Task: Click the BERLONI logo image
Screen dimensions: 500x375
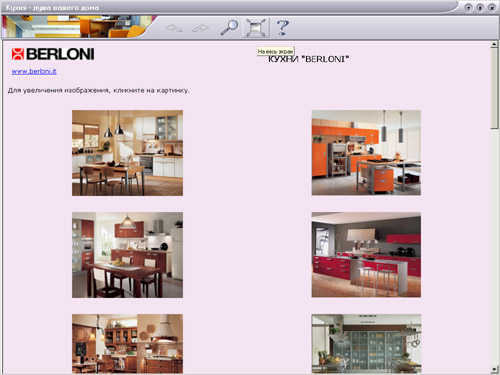Action: coord(53,54)
